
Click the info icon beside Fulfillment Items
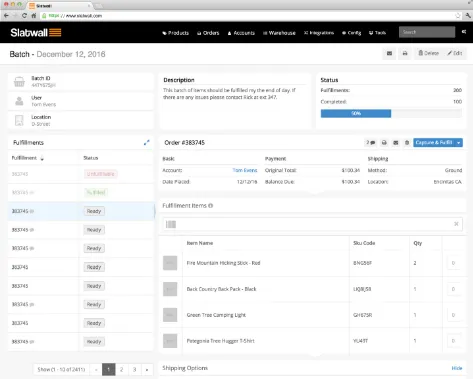pos(211,206)
